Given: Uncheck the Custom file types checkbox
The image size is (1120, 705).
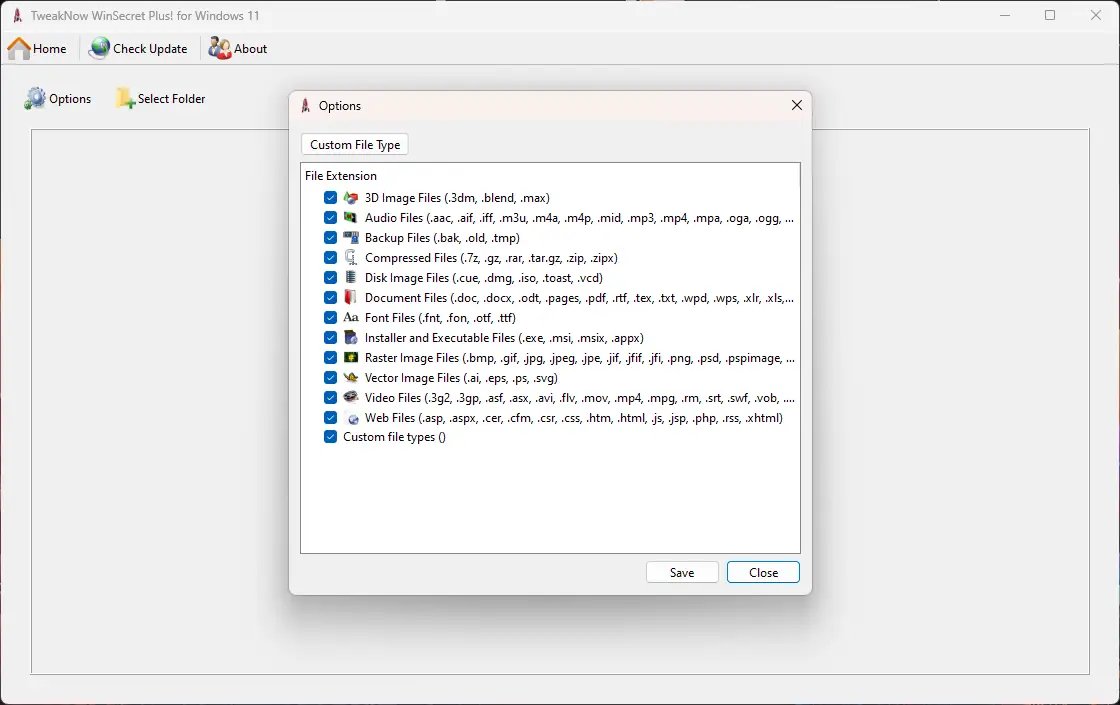Looking at the screenshot, I should coord(330,437).
